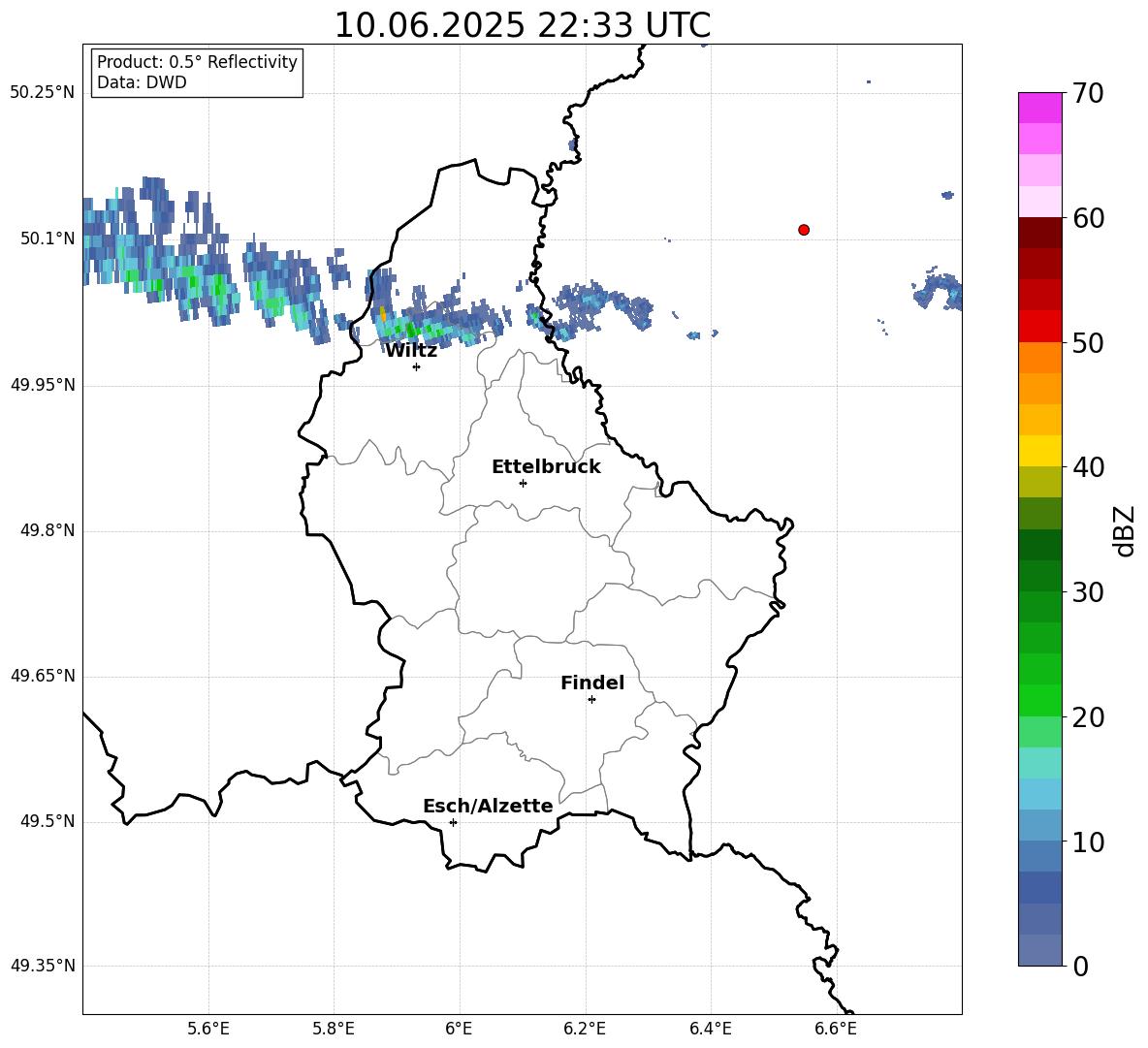Image resolution: width=1148 pixels, height=1048 pixels.
Task: Click the timestamp title 10.06.2025 22:33 UTC
Action: (522, 25)
